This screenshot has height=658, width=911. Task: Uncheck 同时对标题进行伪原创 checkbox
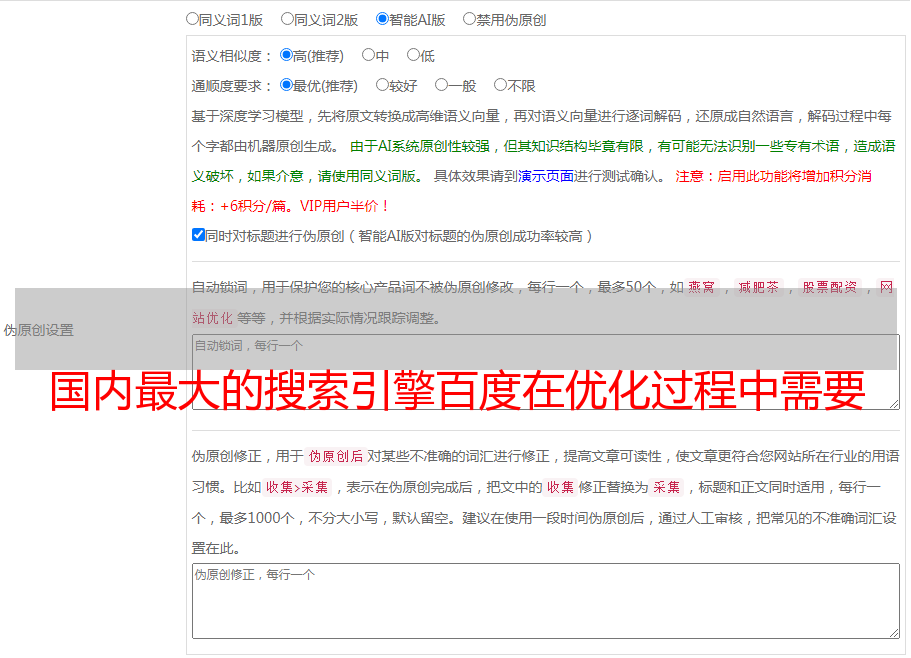click(x=198, y=235)
